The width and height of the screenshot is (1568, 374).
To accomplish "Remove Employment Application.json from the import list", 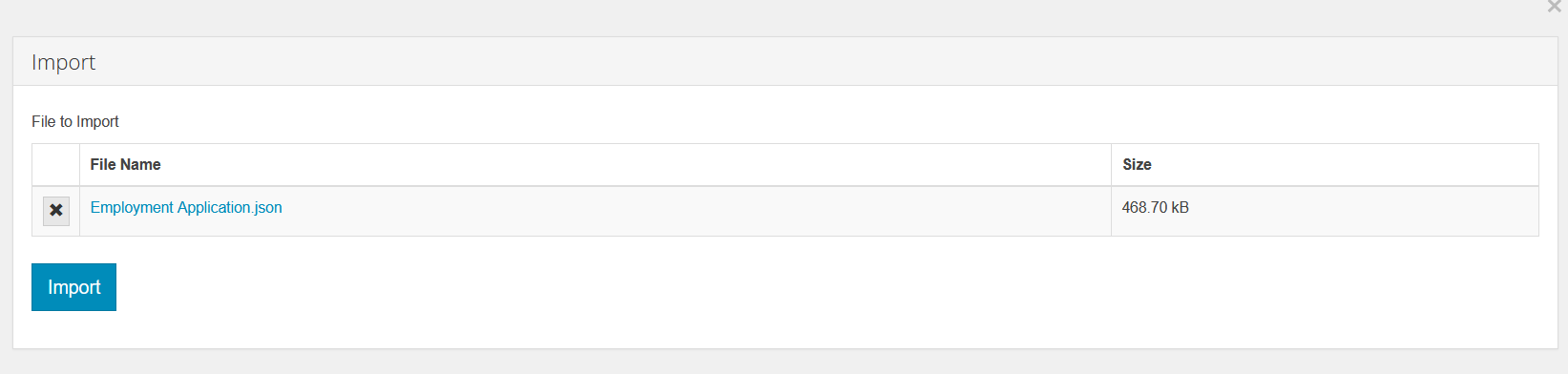I will click(56, 211).
